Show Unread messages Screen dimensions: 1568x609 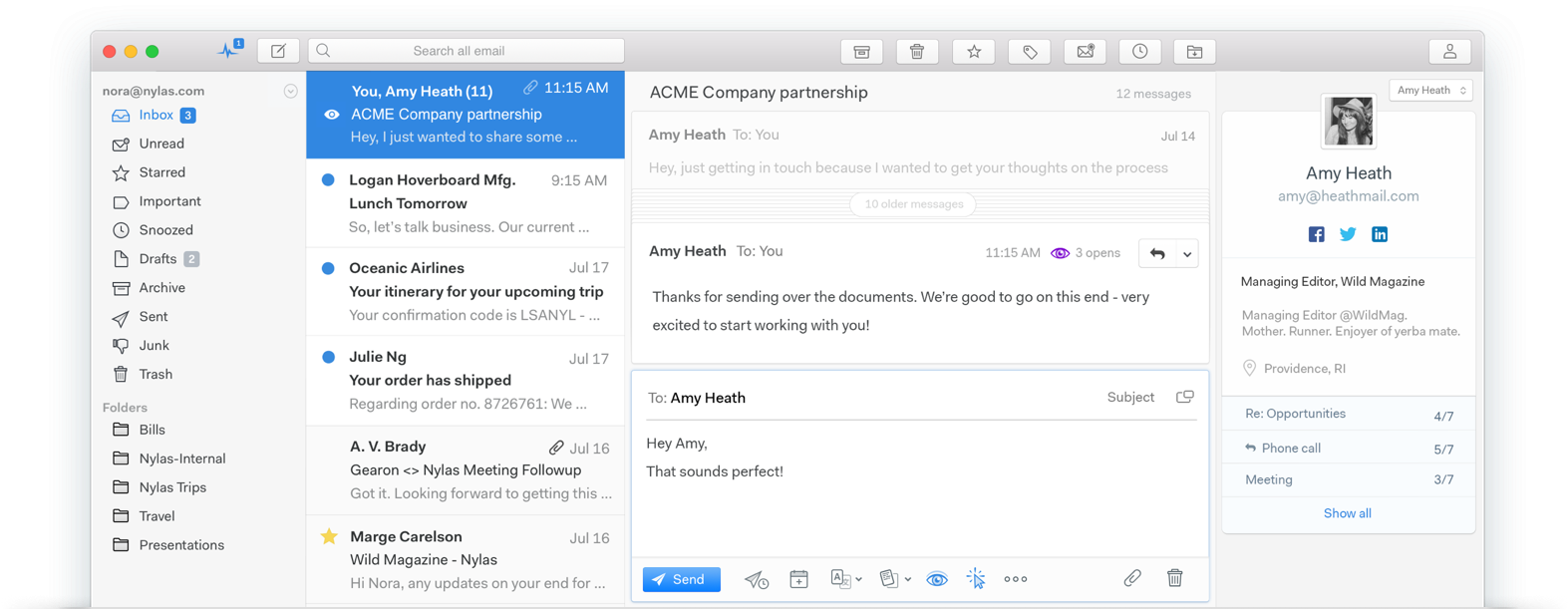tap(149, 144)
